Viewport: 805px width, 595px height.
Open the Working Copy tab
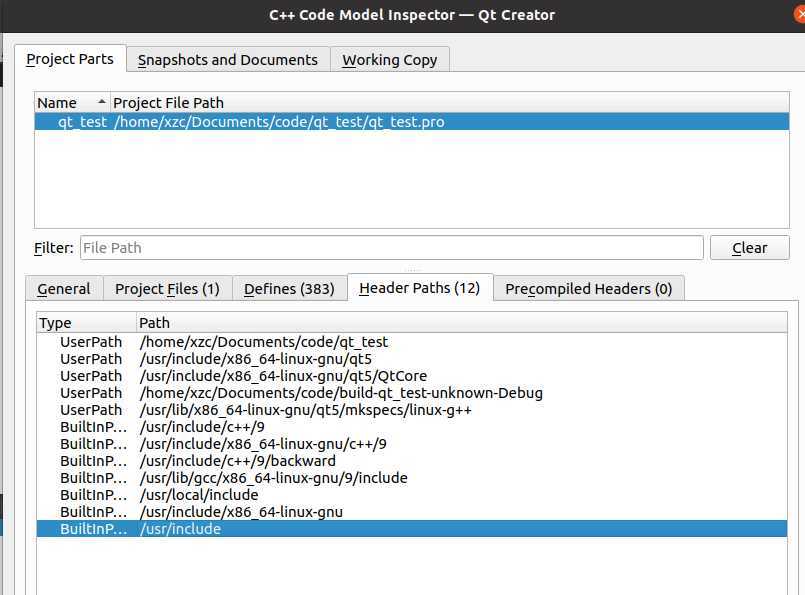click(x=390, y=60)
